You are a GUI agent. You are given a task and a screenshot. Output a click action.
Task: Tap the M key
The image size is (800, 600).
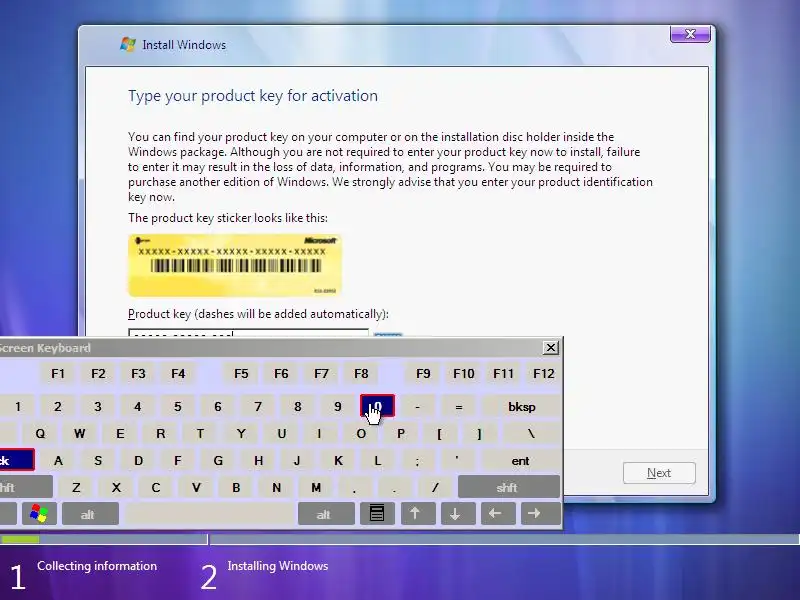pyautogui.click(x=316, y=487)
